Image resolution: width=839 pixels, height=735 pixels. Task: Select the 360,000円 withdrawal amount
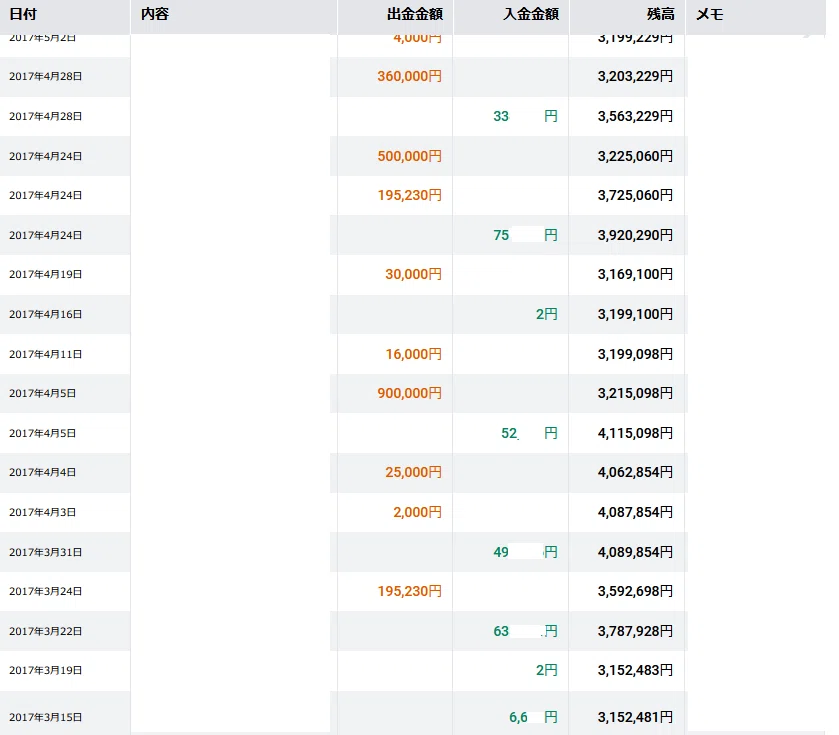tap(409, 76)
